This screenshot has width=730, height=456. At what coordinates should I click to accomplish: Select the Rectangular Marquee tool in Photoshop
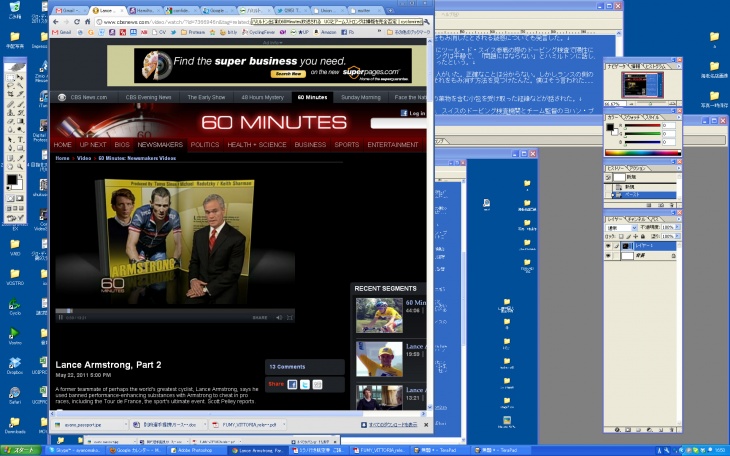click(10, 77)
